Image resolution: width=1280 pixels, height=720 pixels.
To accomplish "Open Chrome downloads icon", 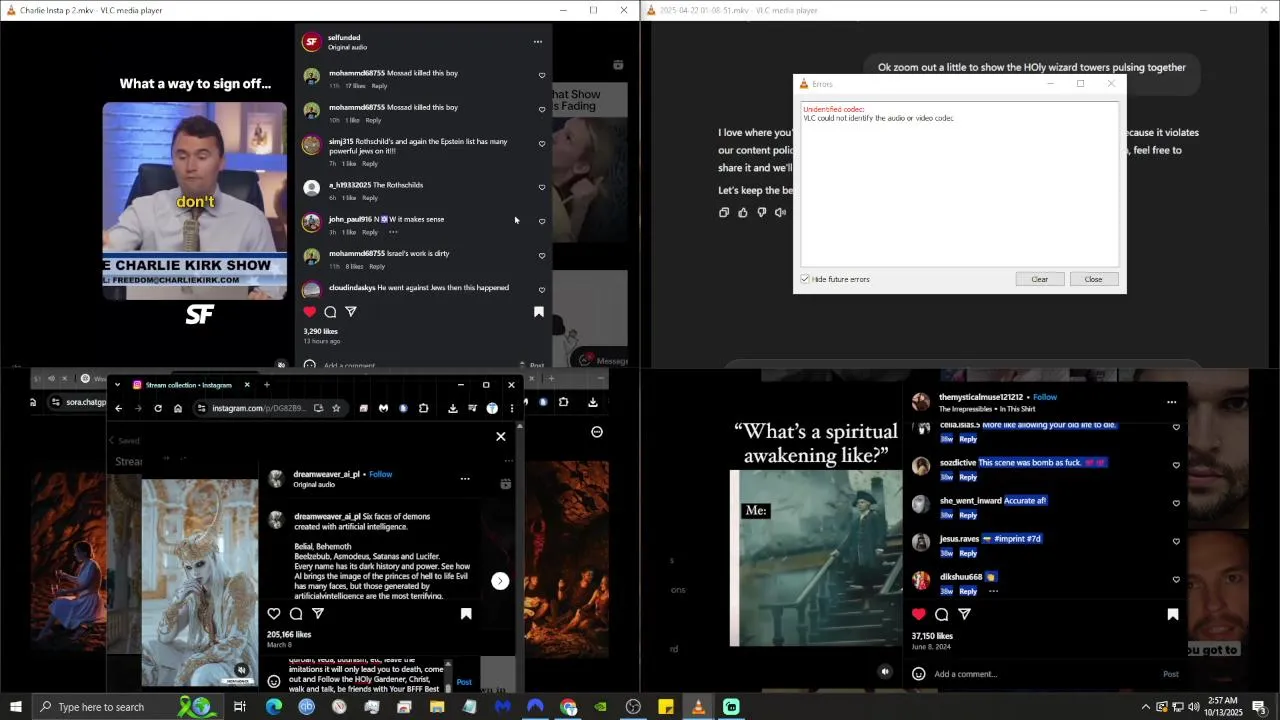I will pos(453,408).
